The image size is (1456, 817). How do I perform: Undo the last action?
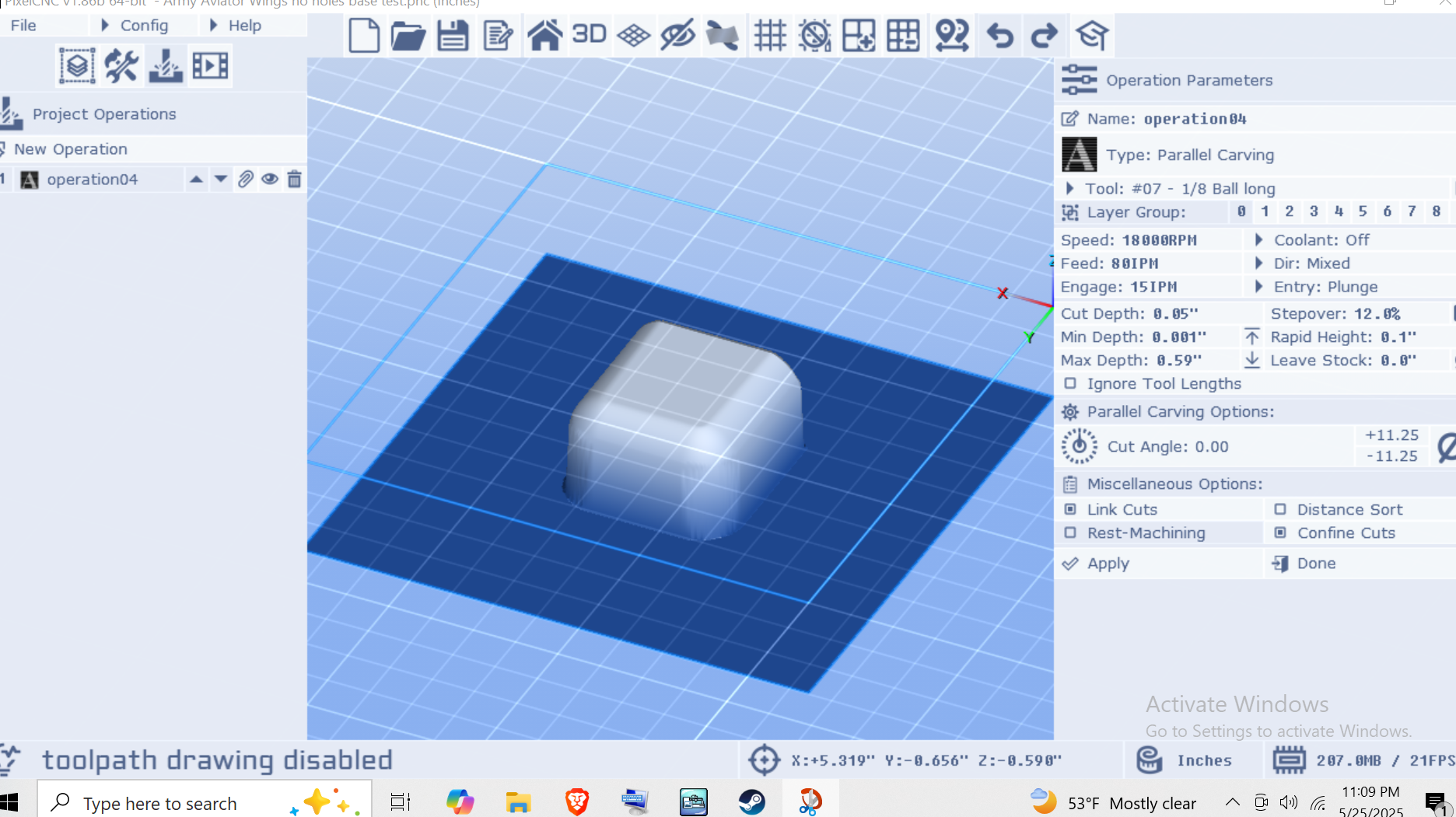pos(1000,36)
